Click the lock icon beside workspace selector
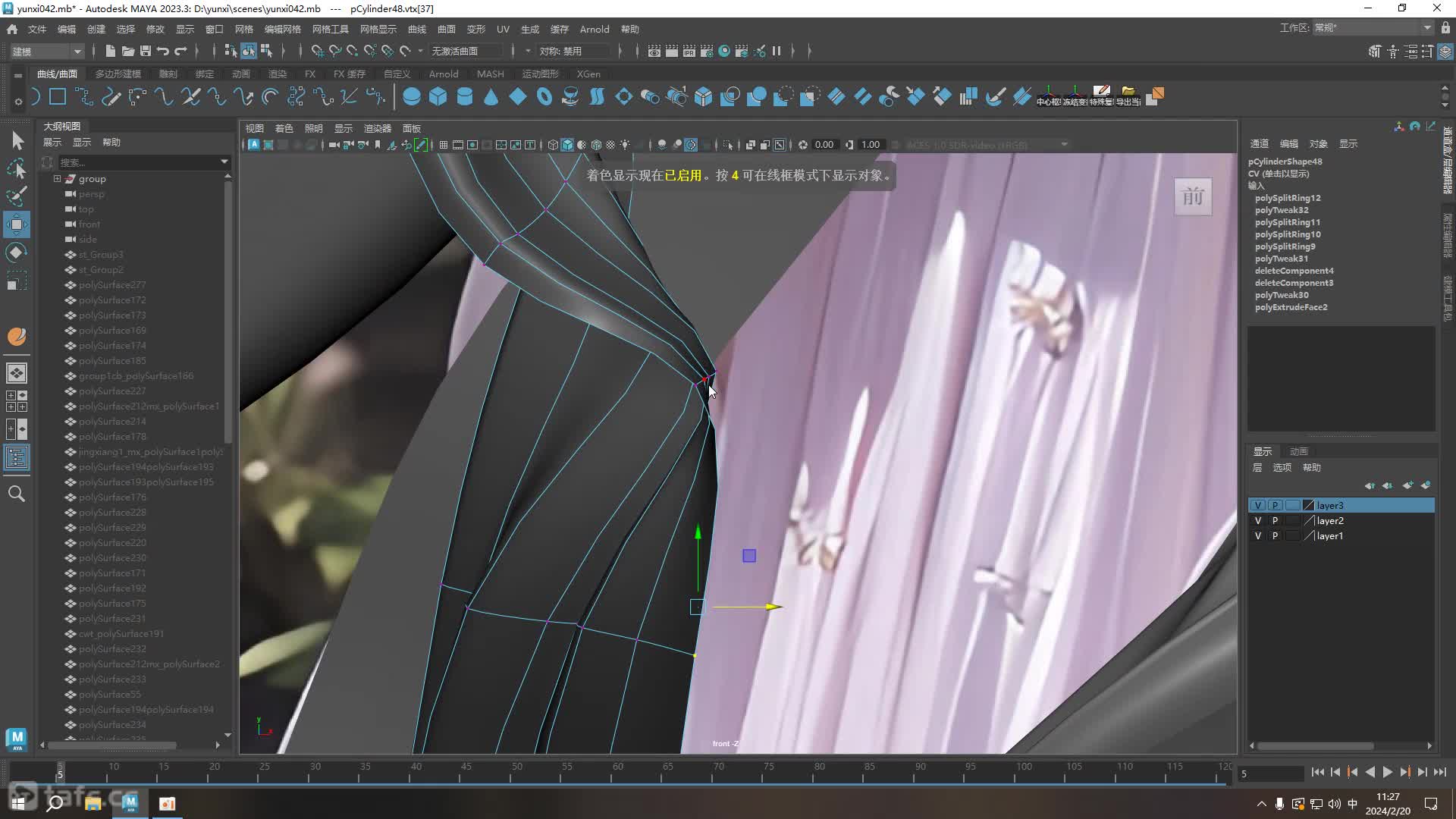This screenshot has width=1456, height=819. [1445, 28]
